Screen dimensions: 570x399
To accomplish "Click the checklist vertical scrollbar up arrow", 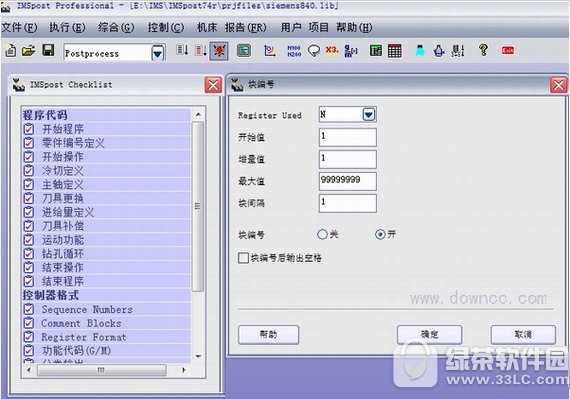I will 198,115.
